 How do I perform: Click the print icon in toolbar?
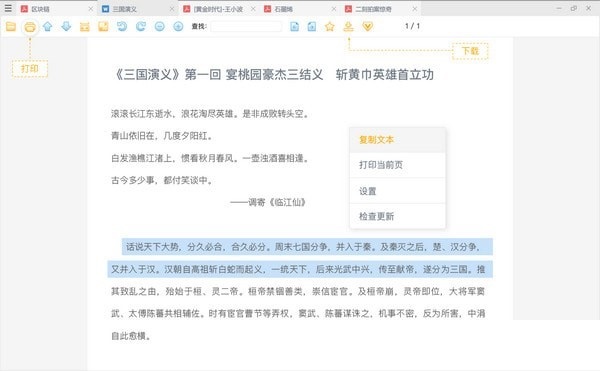[30, 27]
